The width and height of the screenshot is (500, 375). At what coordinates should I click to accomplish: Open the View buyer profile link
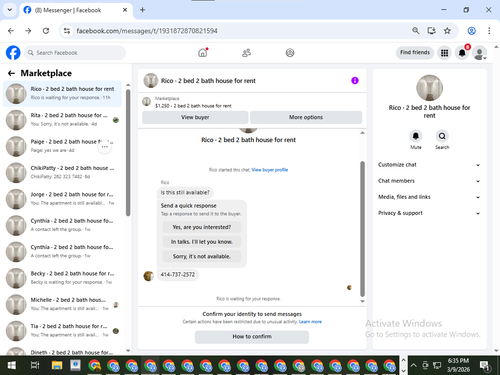[x=270, y=170]
